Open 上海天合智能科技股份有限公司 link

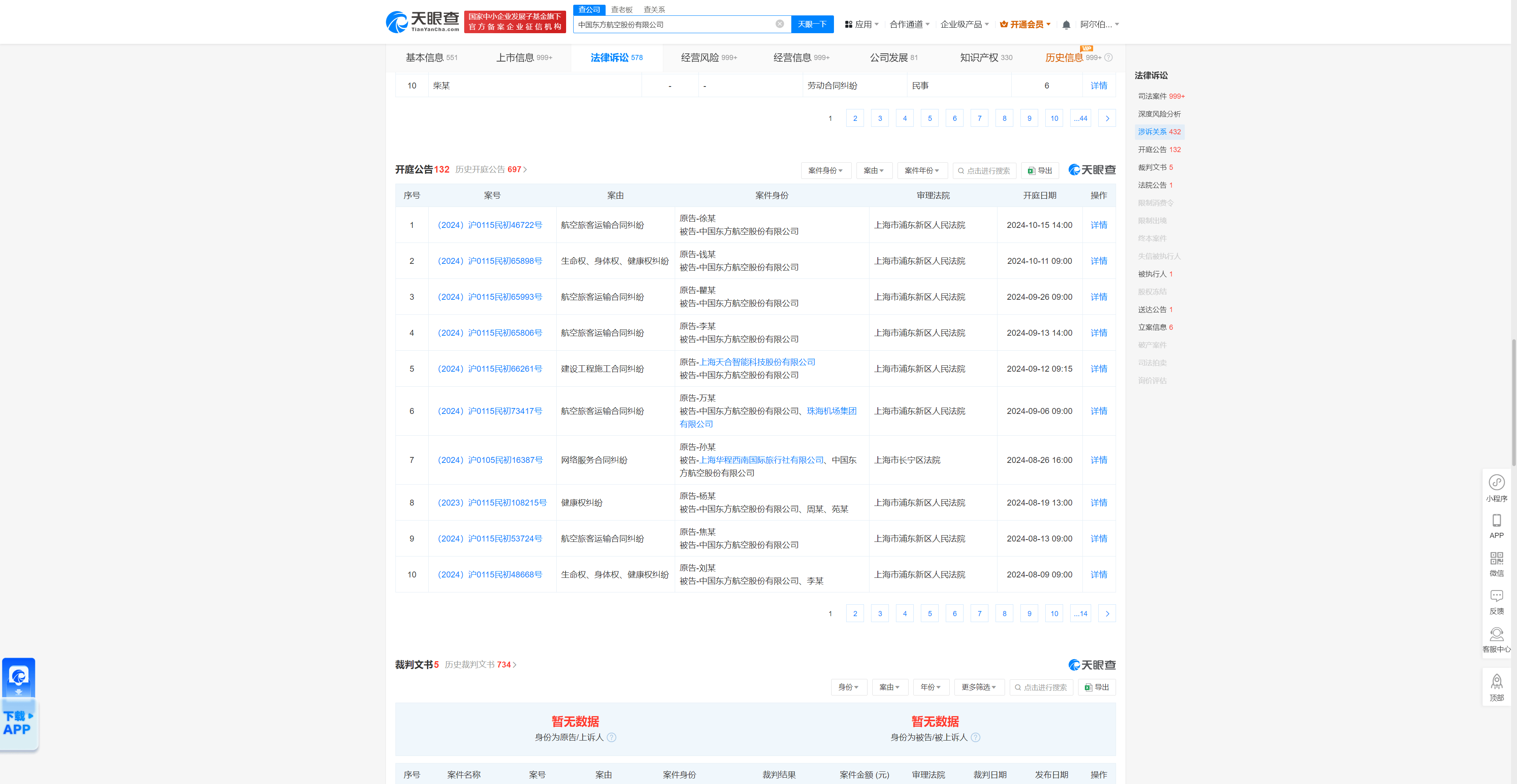click(757, 362)
